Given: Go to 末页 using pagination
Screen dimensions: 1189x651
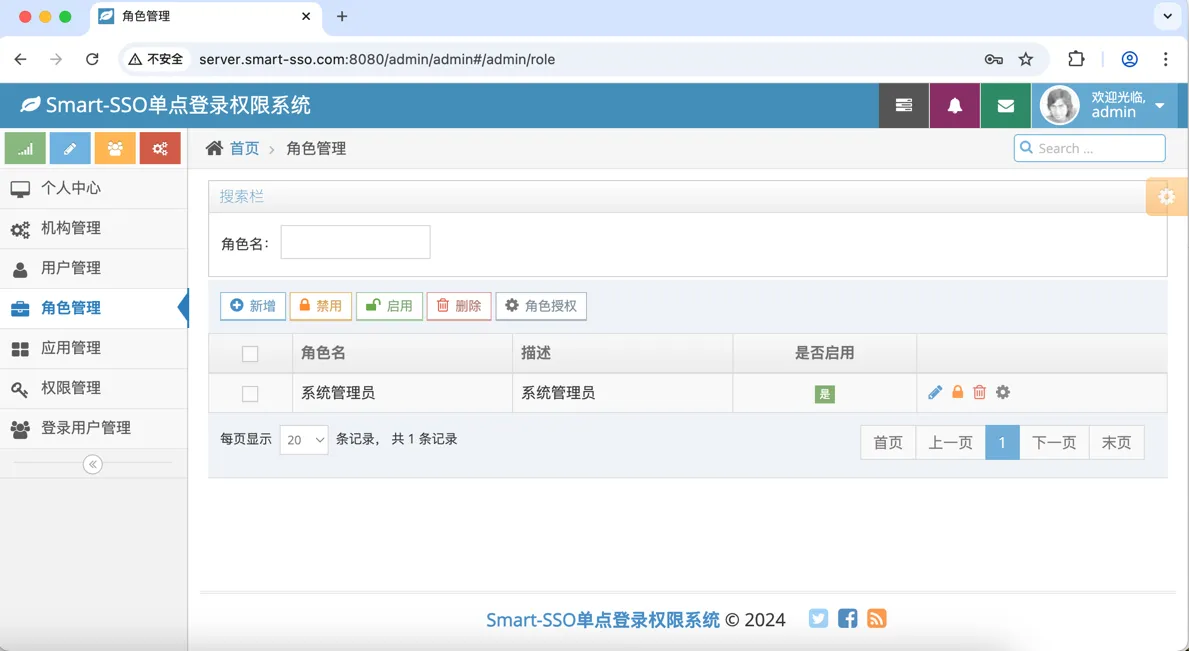Looking at the screenshot, I should tap(1116, 442).
